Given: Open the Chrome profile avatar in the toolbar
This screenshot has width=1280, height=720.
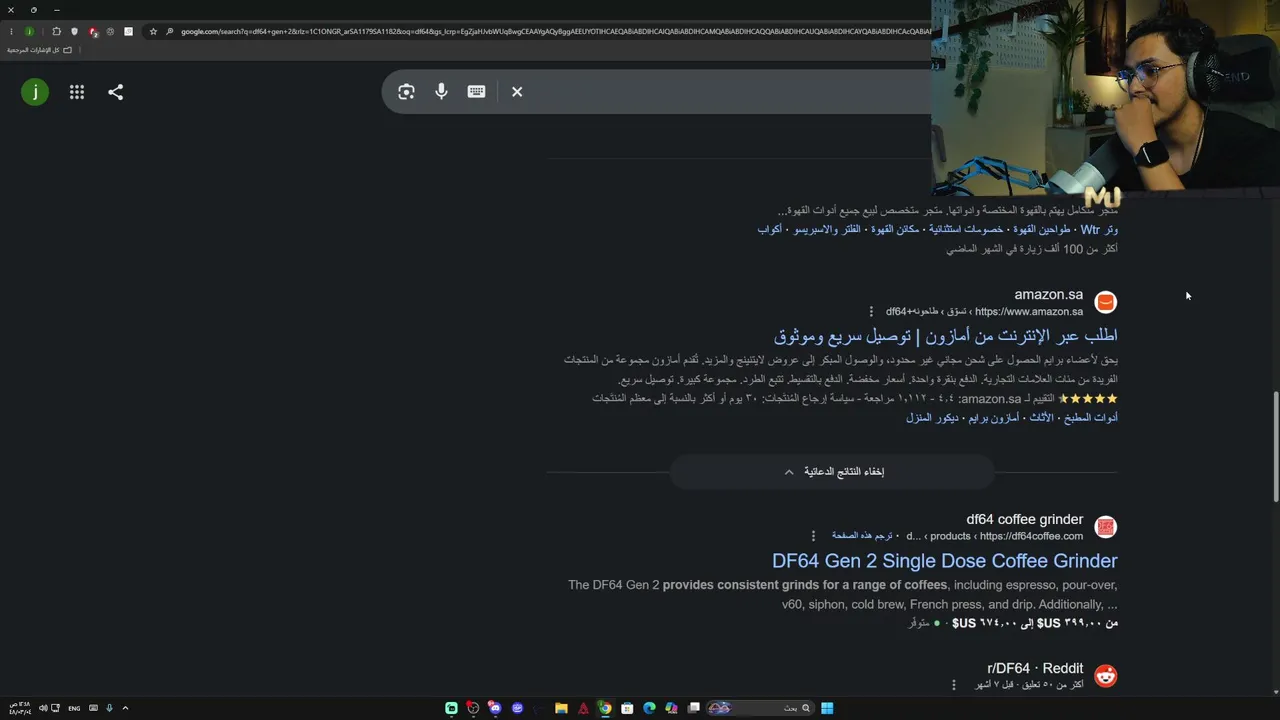Looking at the screenshot, I should click(x=29, y=32).
